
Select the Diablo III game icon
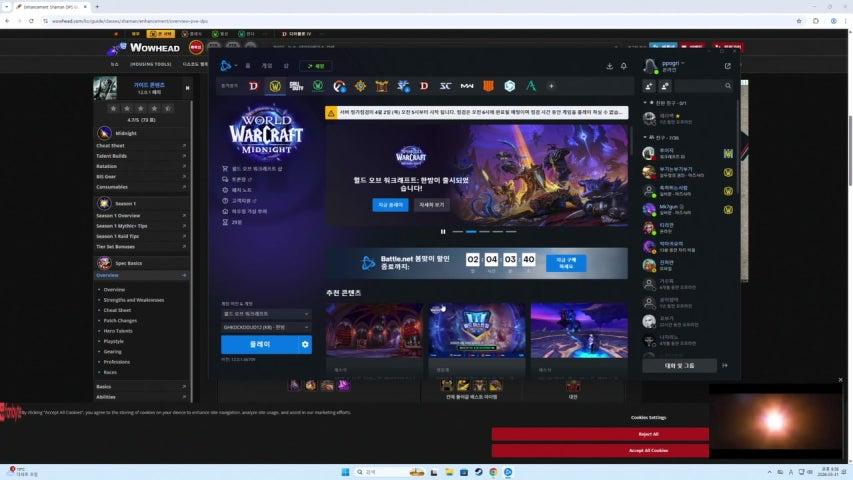(x=424, y=86)
